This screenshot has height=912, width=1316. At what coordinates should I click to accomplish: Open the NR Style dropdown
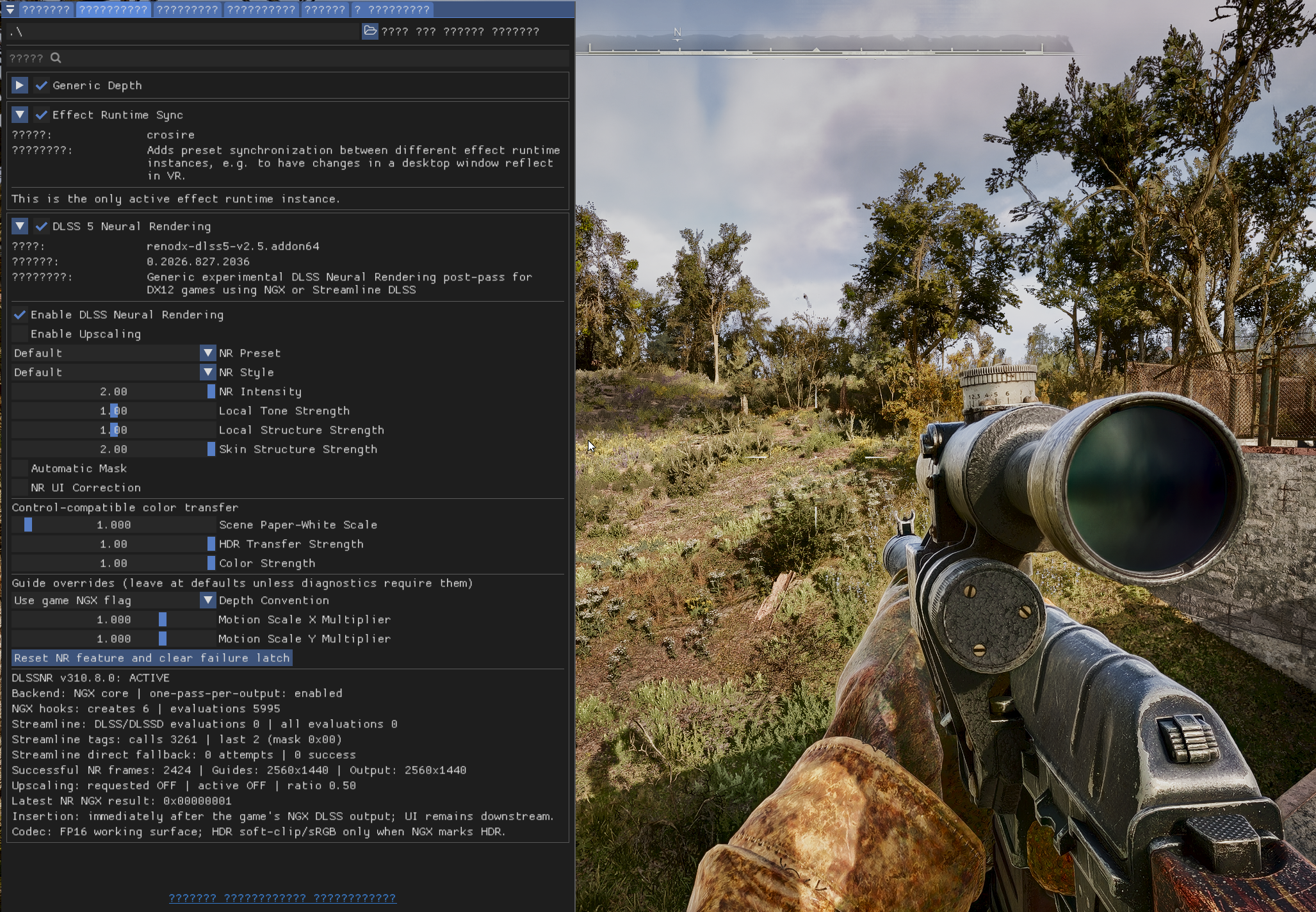click(113, 372)
